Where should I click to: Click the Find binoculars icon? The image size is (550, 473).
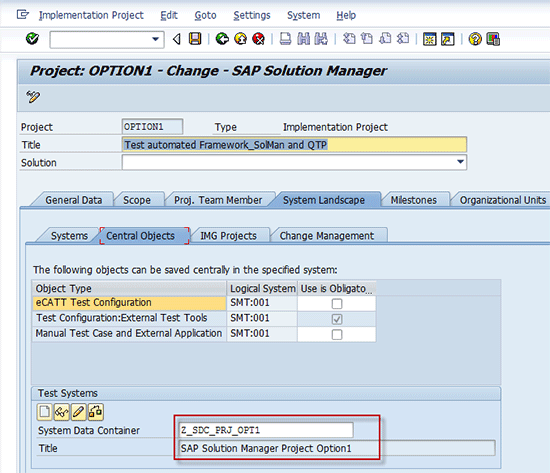tap(304, 39)
